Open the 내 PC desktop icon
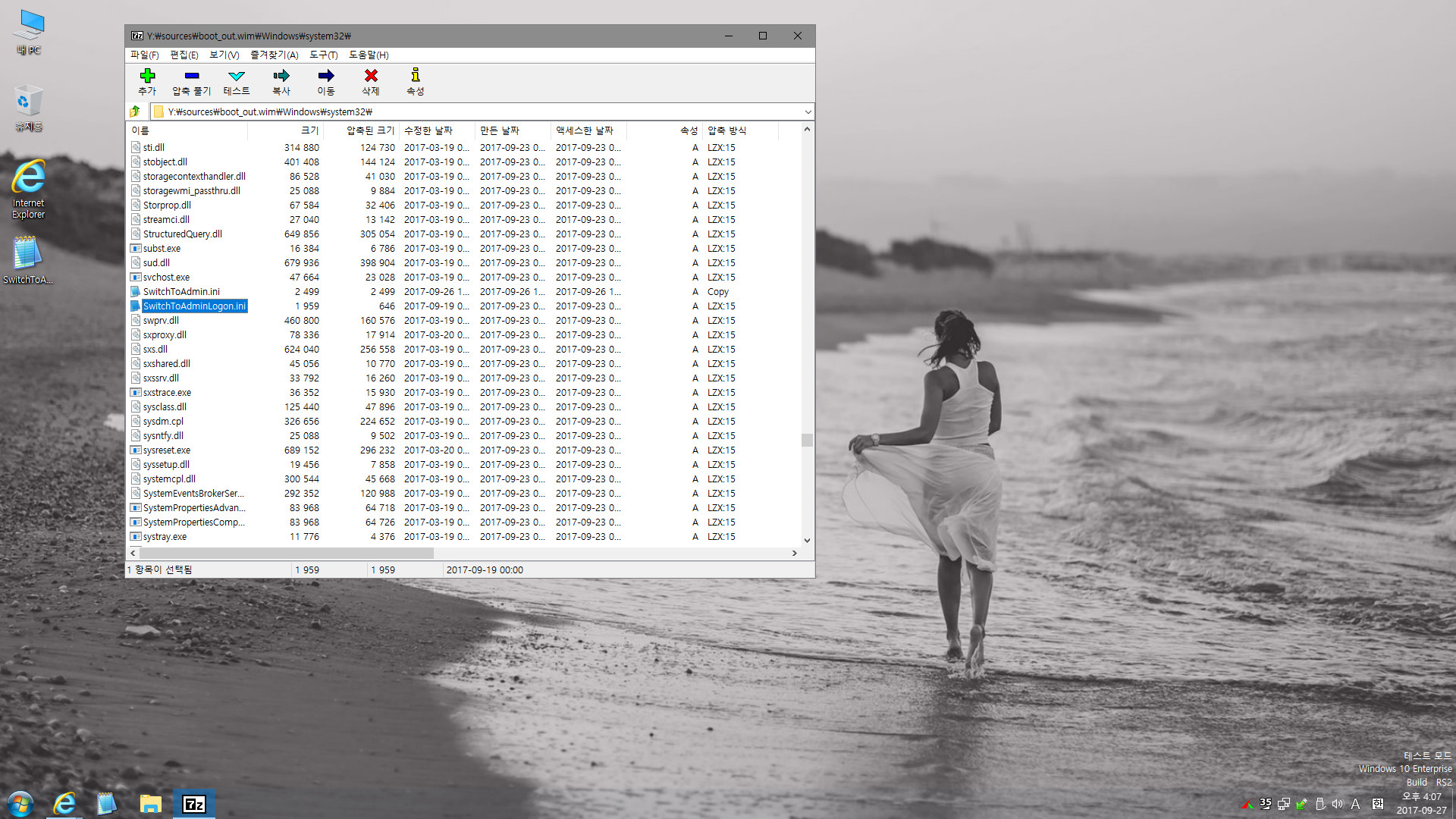The width and height of the screenshot is (1456, 819). pyautogui.click(x=30, y=32)
